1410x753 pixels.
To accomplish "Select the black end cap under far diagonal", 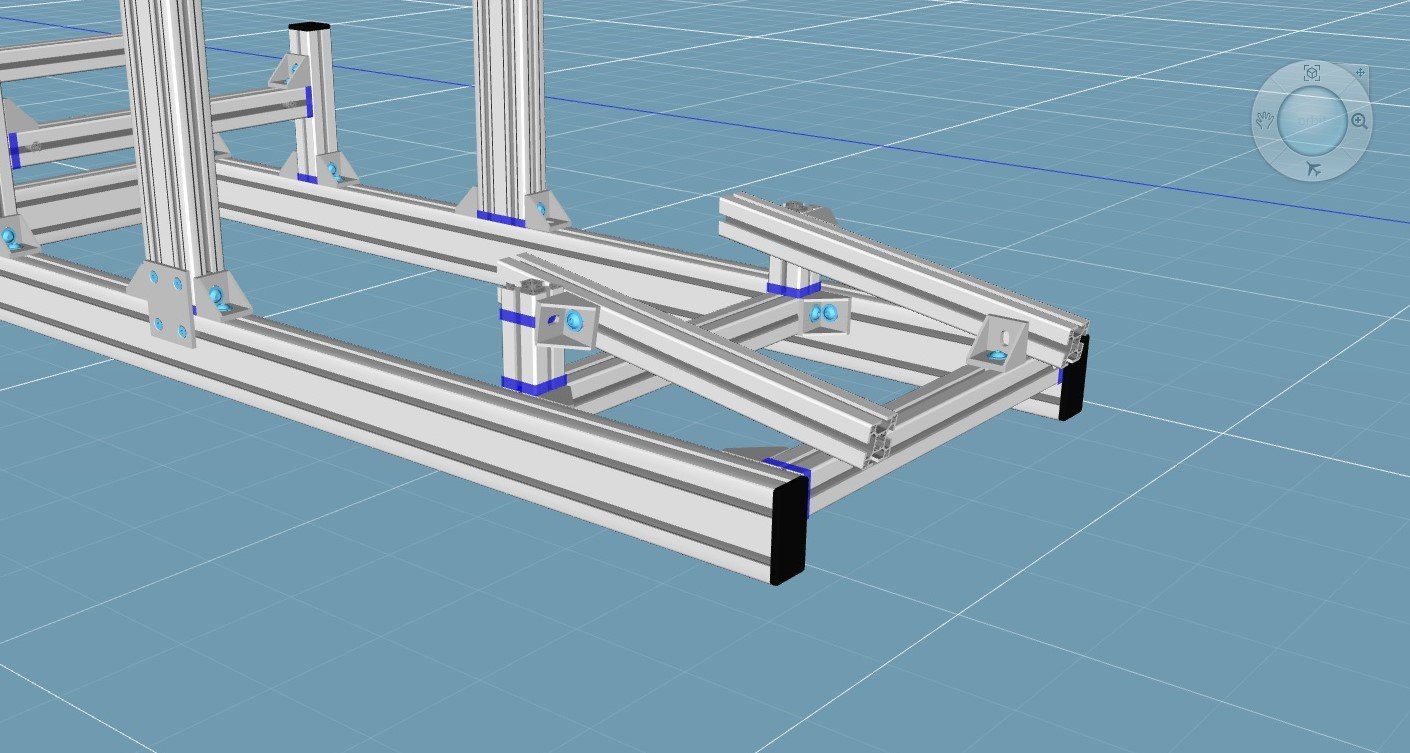I will click(x=1073, y=380).
